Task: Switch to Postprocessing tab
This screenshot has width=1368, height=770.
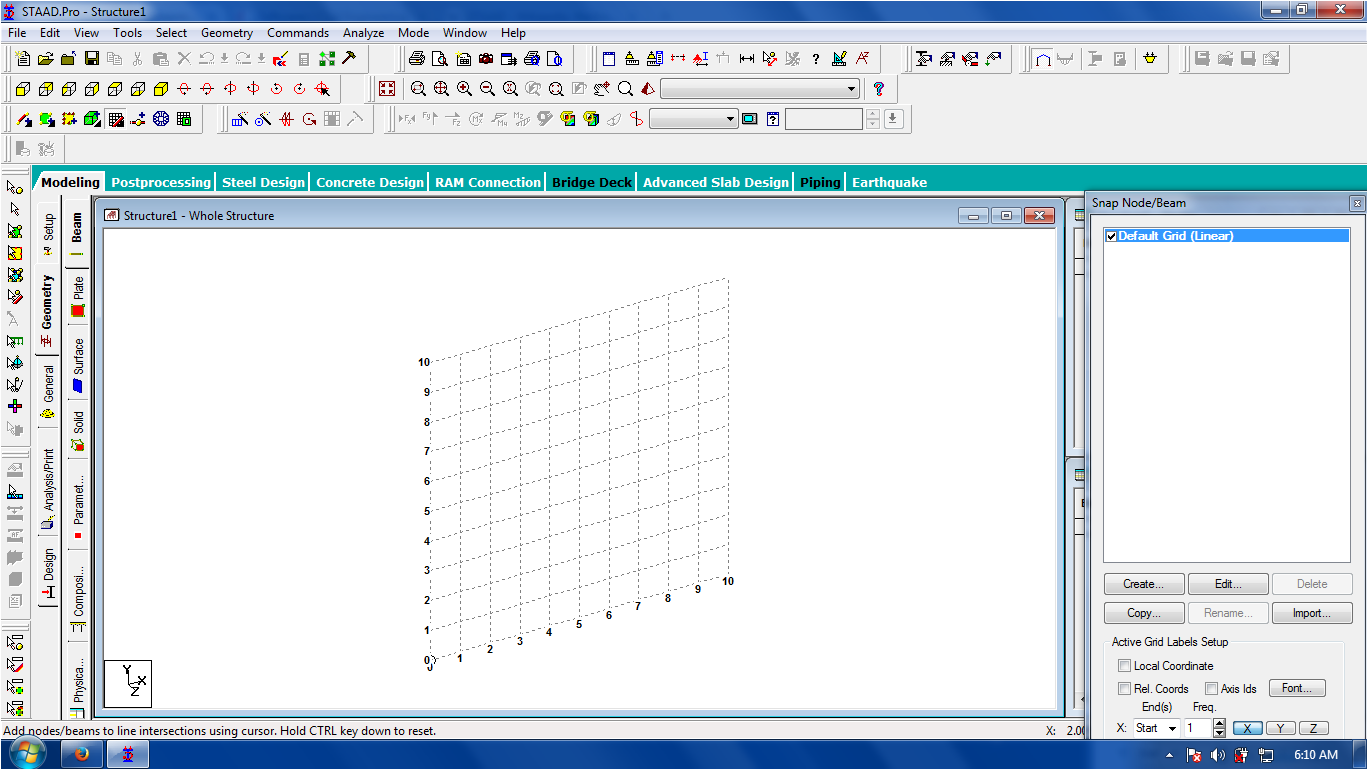Action: click(x=161, y=182)
